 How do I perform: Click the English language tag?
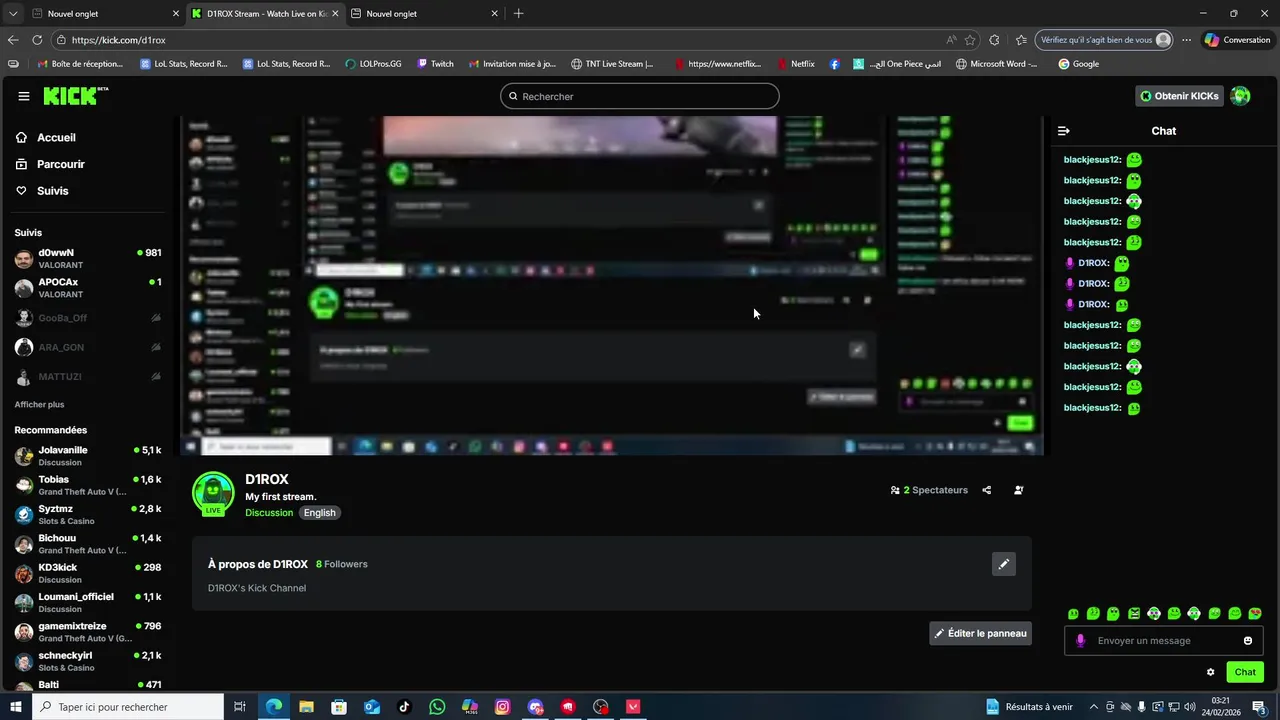pyautogui.click(x=320, y=513)
